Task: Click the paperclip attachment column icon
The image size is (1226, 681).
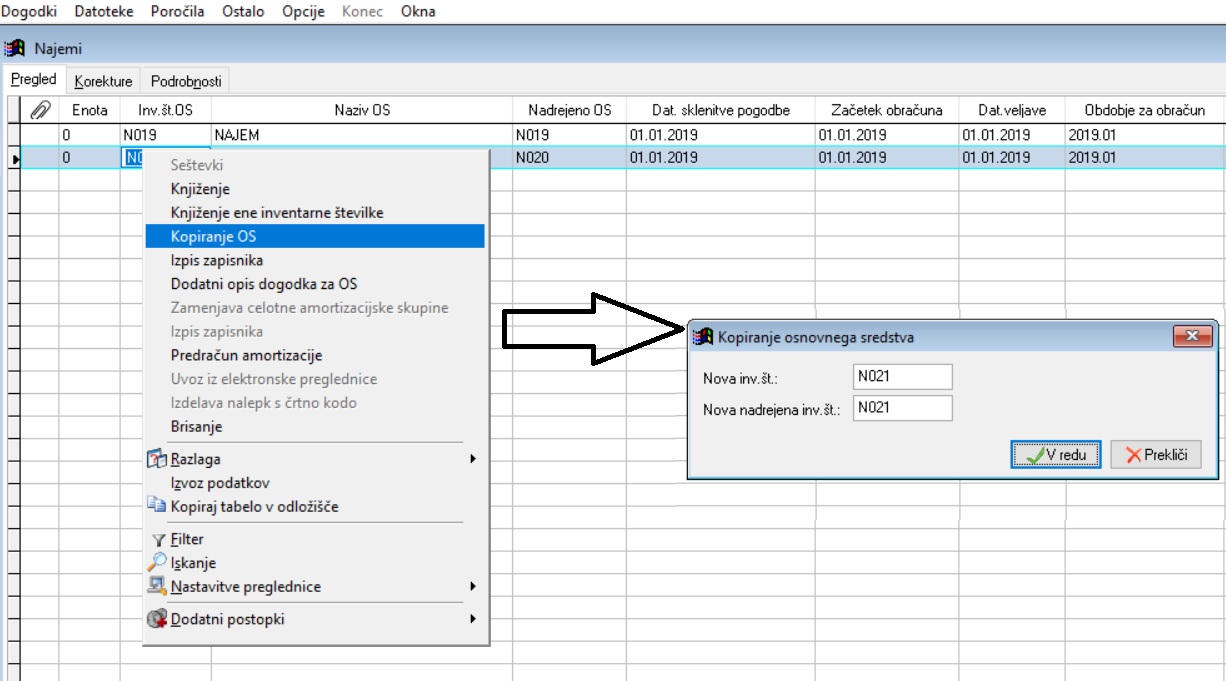Action: (x=40, y=110)
